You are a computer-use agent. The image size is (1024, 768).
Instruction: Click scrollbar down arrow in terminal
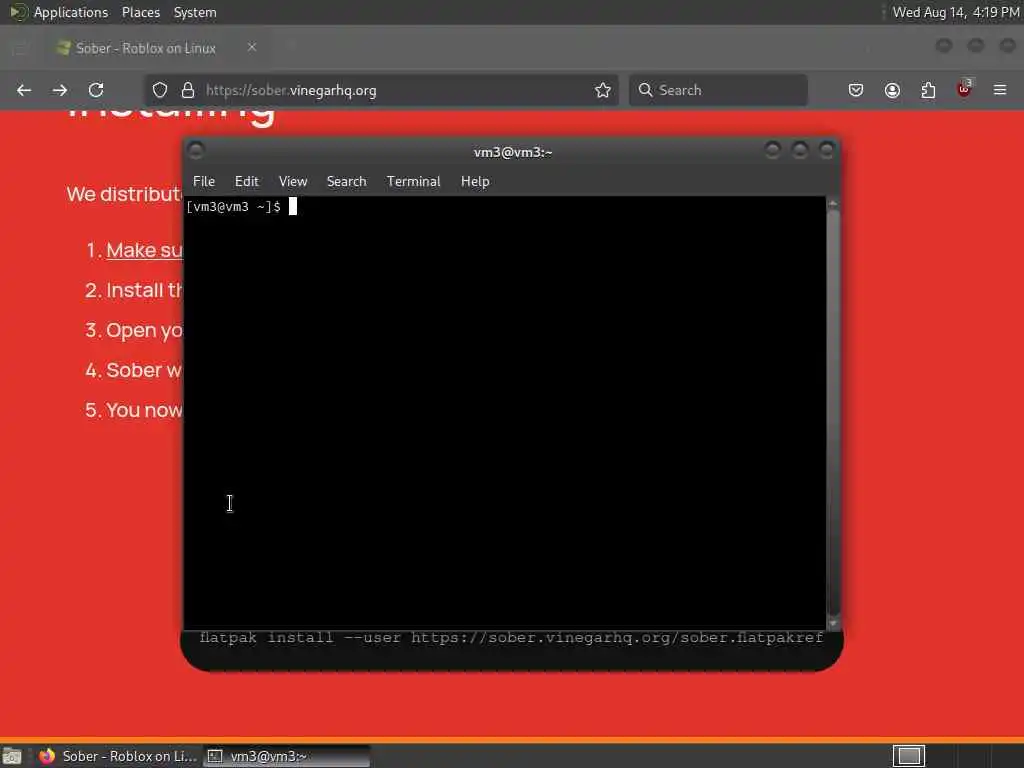coord(833,622)
